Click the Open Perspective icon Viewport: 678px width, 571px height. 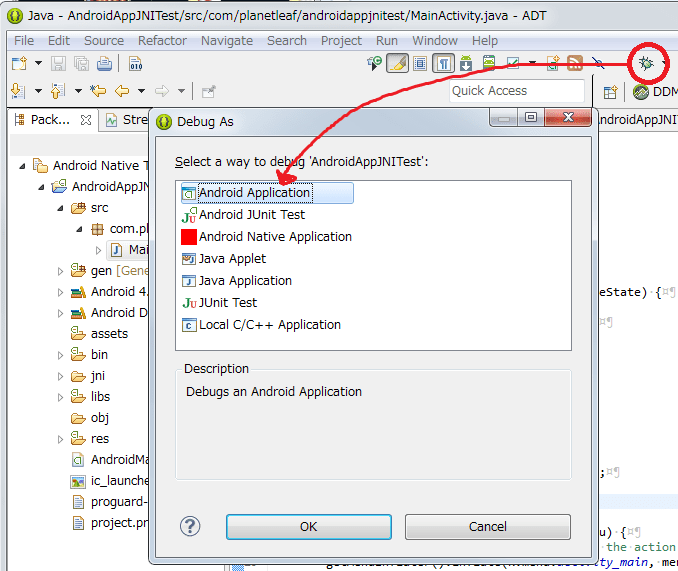610,92
